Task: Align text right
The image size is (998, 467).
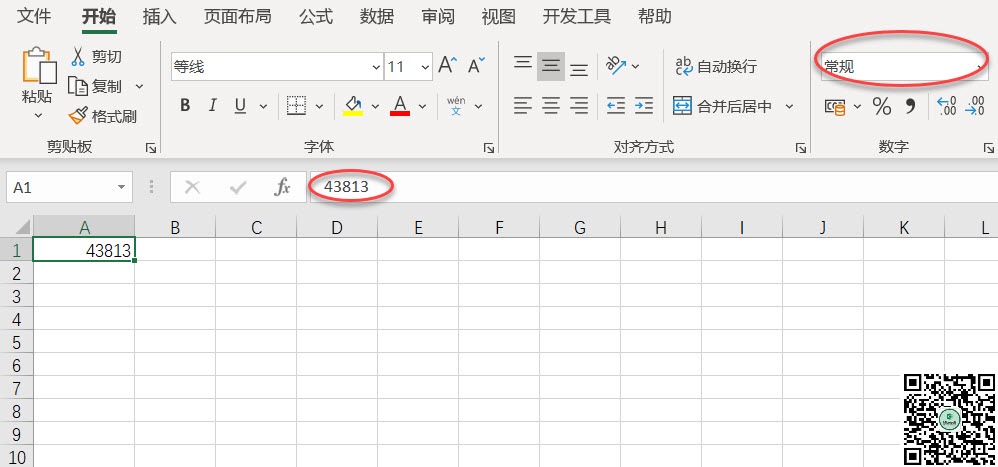Action: [x=579, y=106]
